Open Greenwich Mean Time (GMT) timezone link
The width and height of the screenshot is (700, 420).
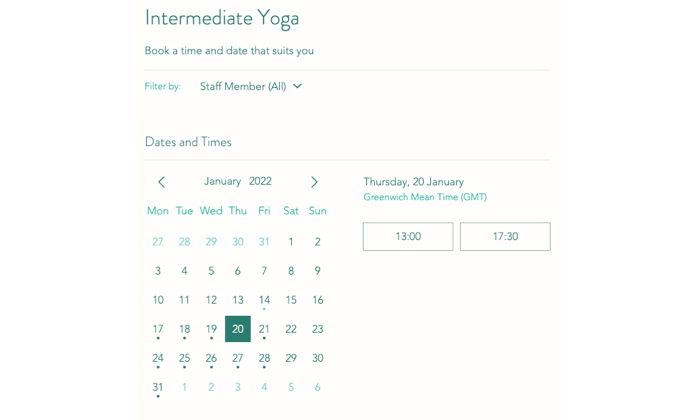coord(425,197)
